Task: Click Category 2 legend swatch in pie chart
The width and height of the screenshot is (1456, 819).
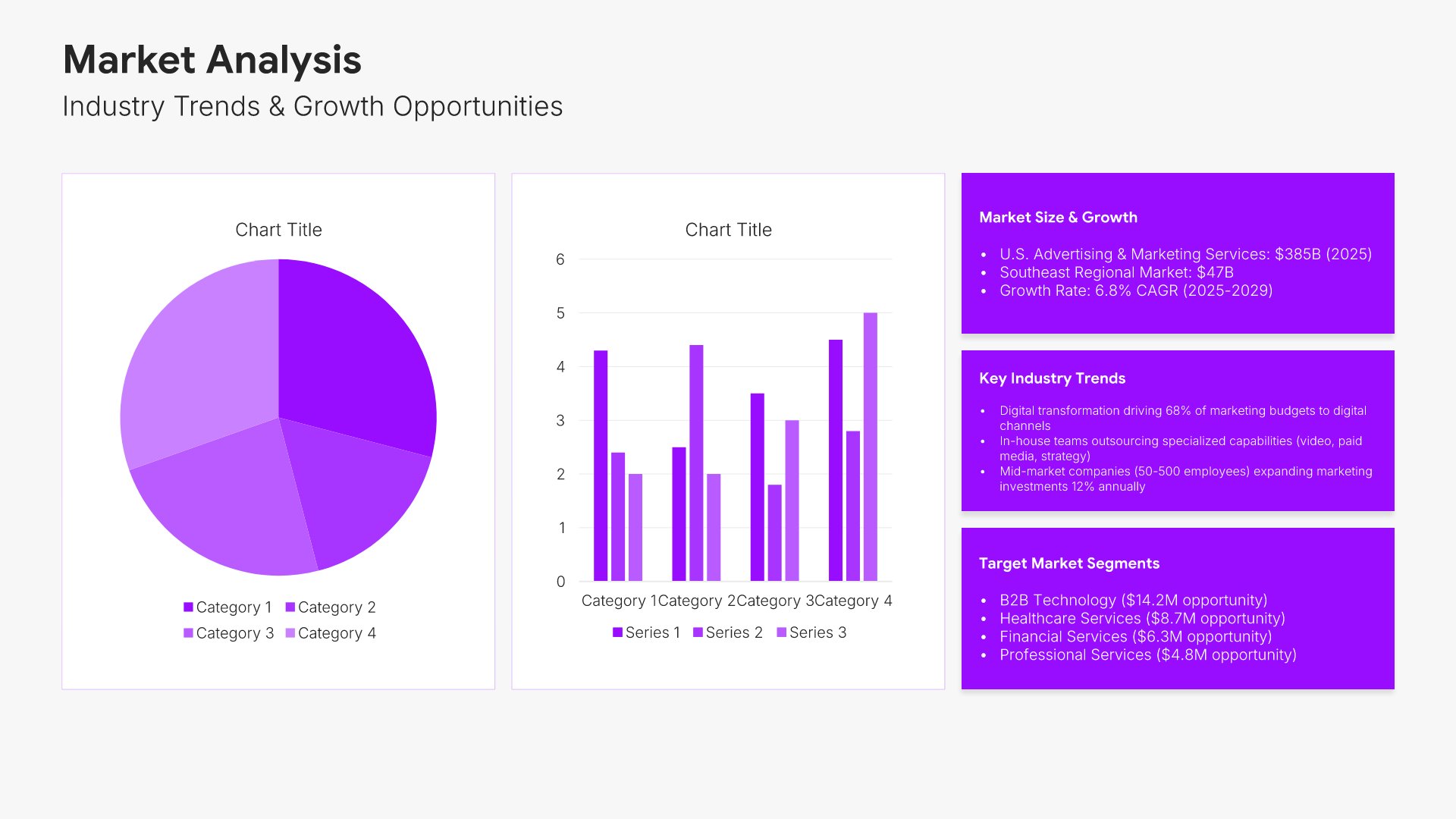Action: coord(290,607)
